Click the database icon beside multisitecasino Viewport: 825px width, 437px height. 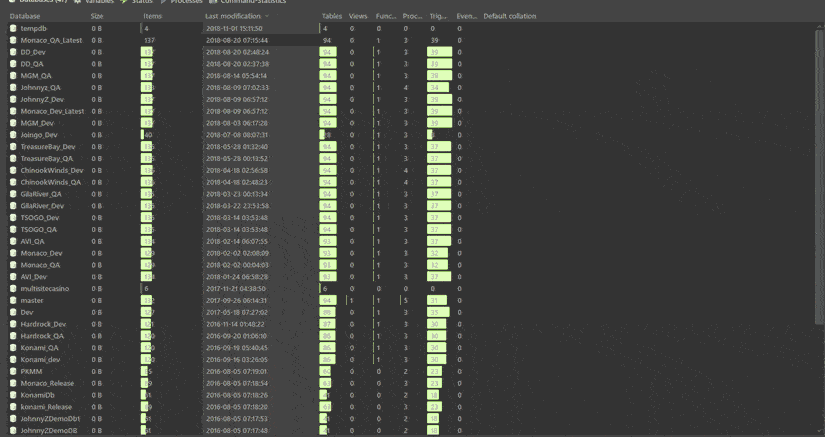point(13,289)
